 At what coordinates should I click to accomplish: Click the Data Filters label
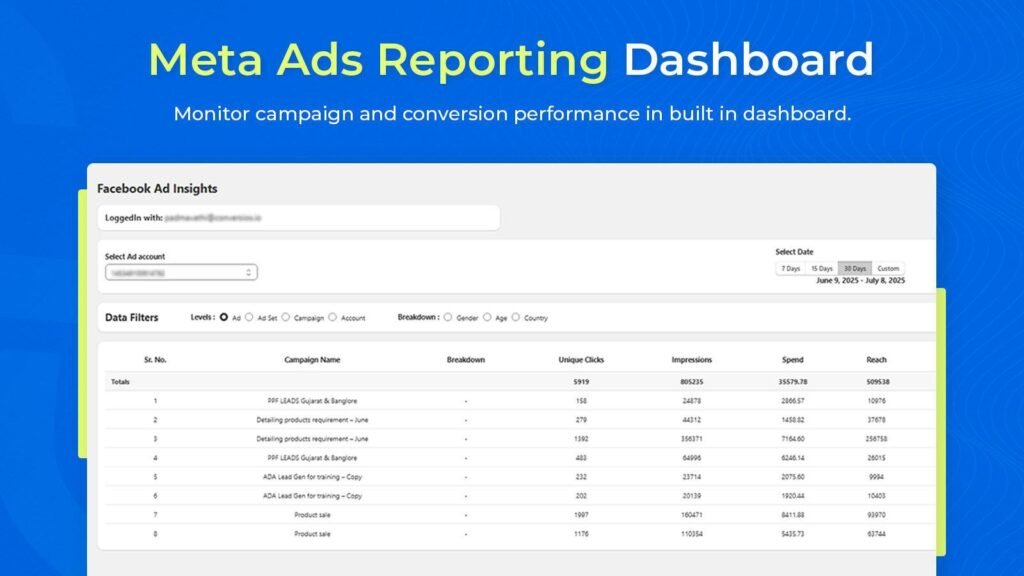[x=132, y=317]
